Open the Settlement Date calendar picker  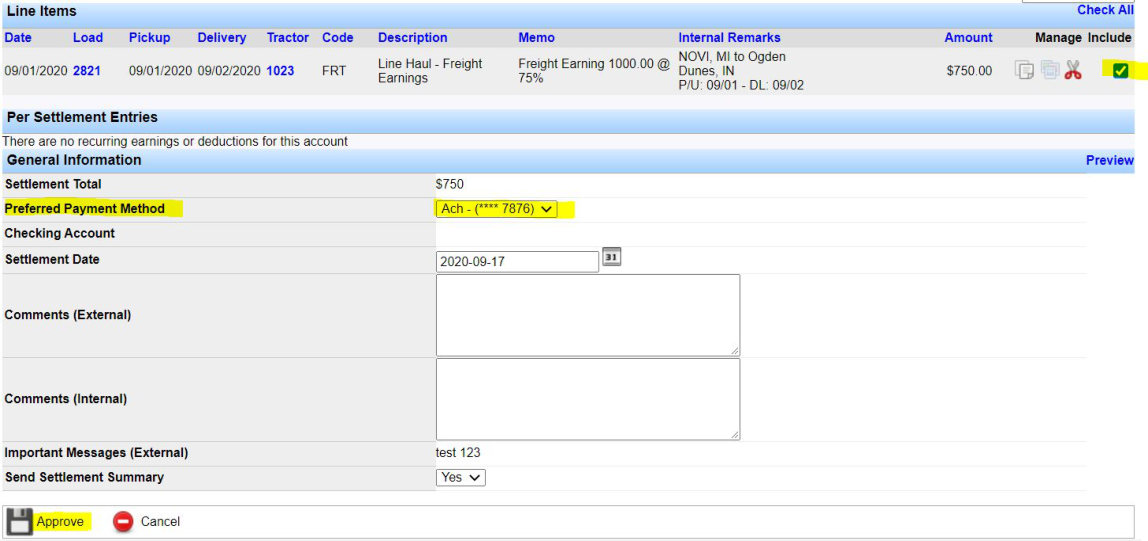click(x=611, y=258)
